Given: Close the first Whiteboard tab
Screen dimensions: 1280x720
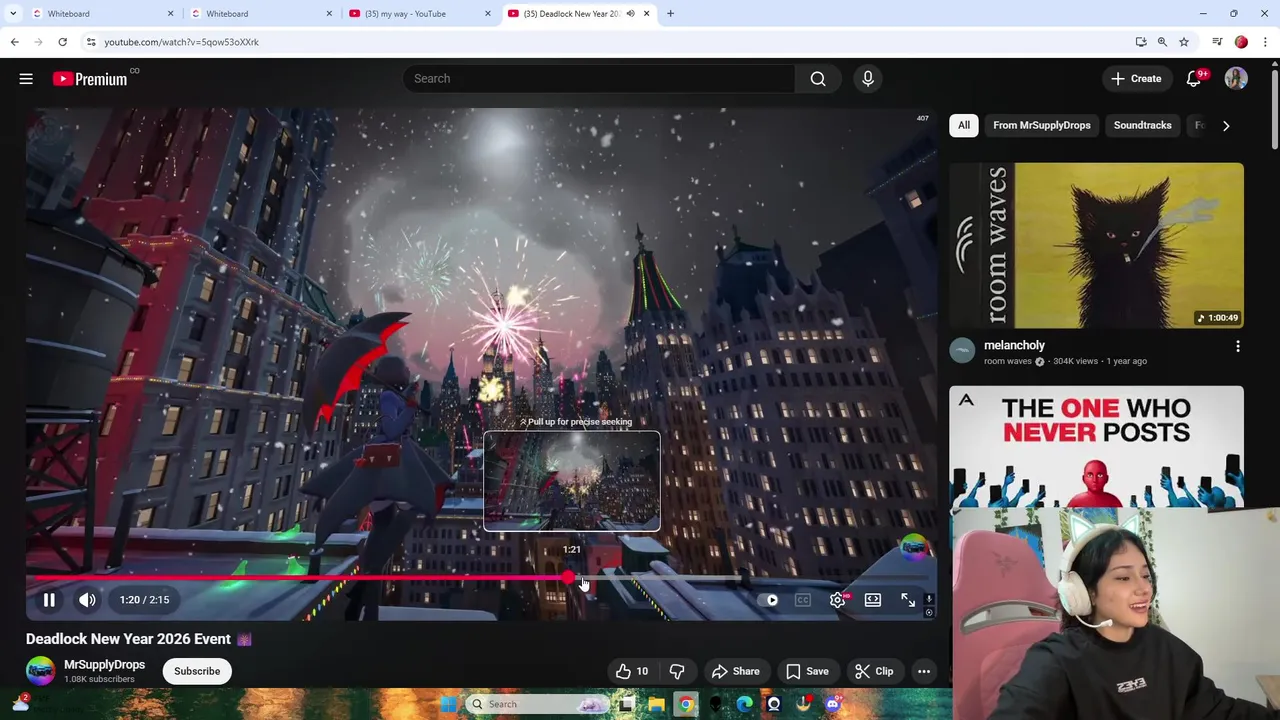Looking at the screenshot, I should 170,13.
